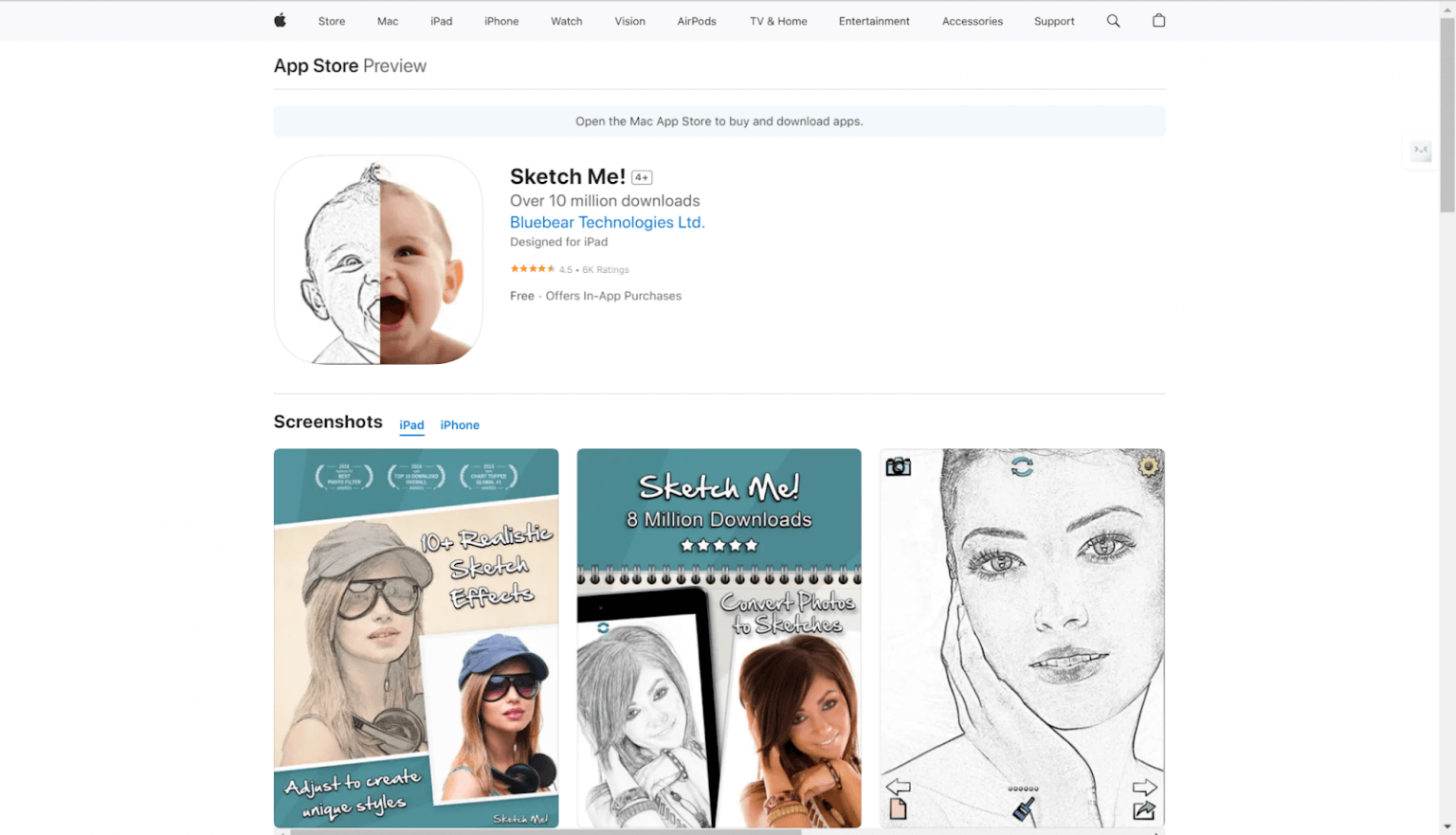Open the AirPods menu item

(697, 21)
